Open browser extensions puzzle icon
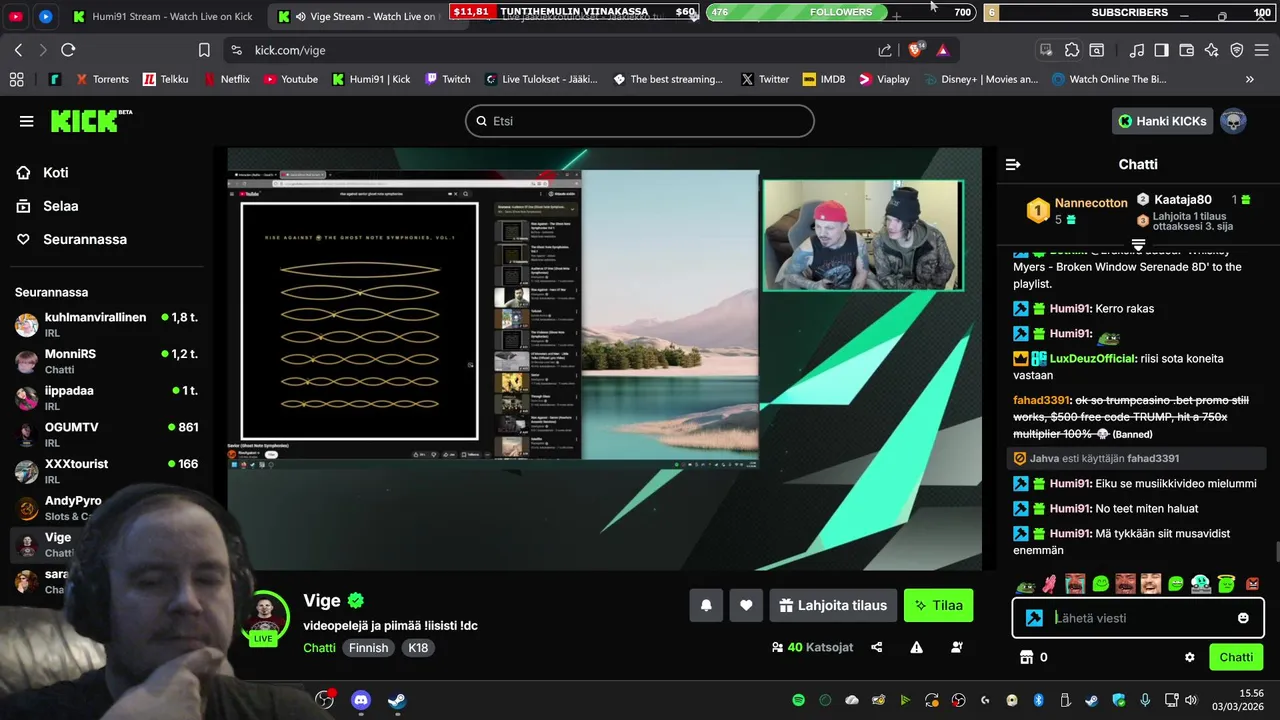The image size is (1280, 720). pos(1072,50)
